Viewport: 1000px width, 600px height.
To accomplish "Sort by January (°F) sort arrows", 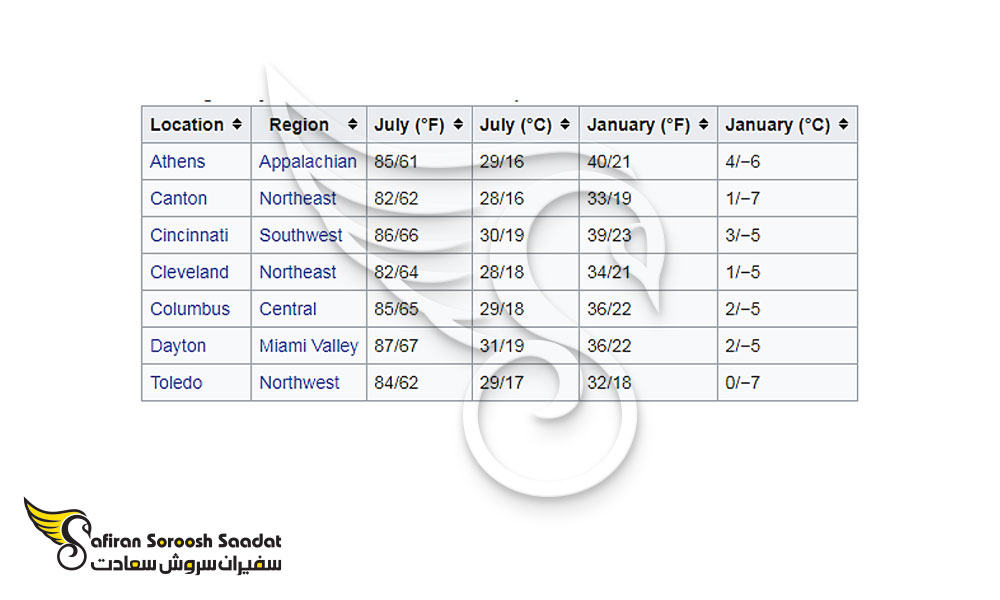I will tap(703, 124).
